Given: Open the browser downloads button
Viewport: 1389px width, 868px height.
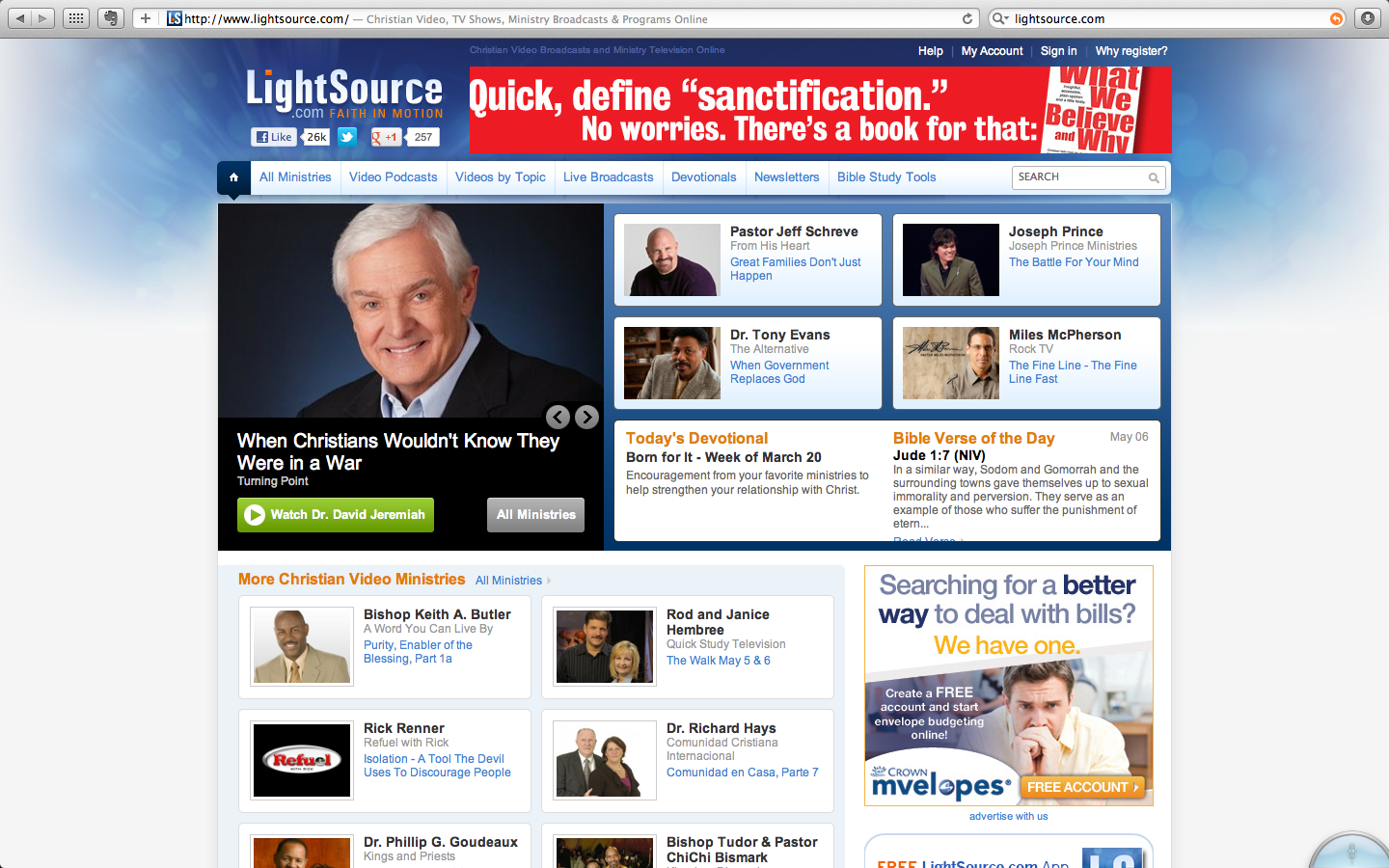Looking at the screenshot, I should click(1367, 18).
